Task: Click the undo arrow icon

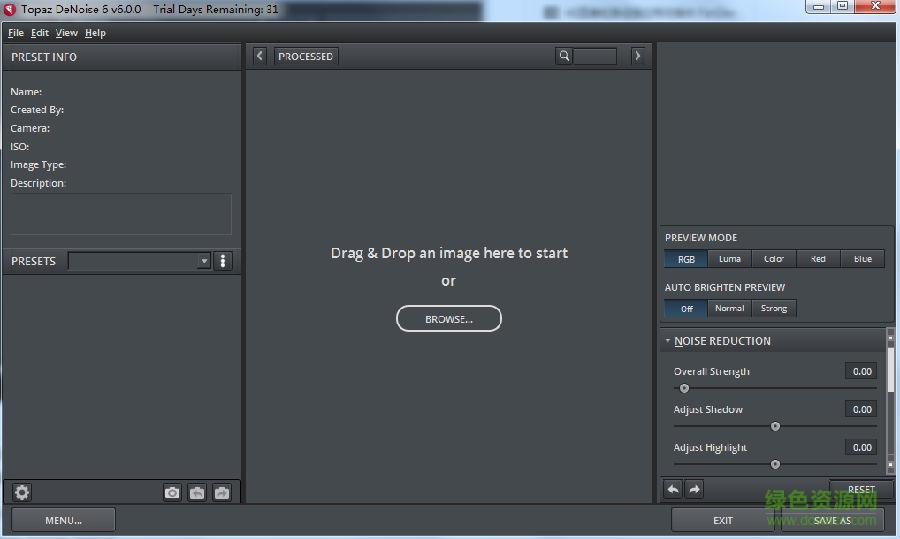Action: (673, 489)
